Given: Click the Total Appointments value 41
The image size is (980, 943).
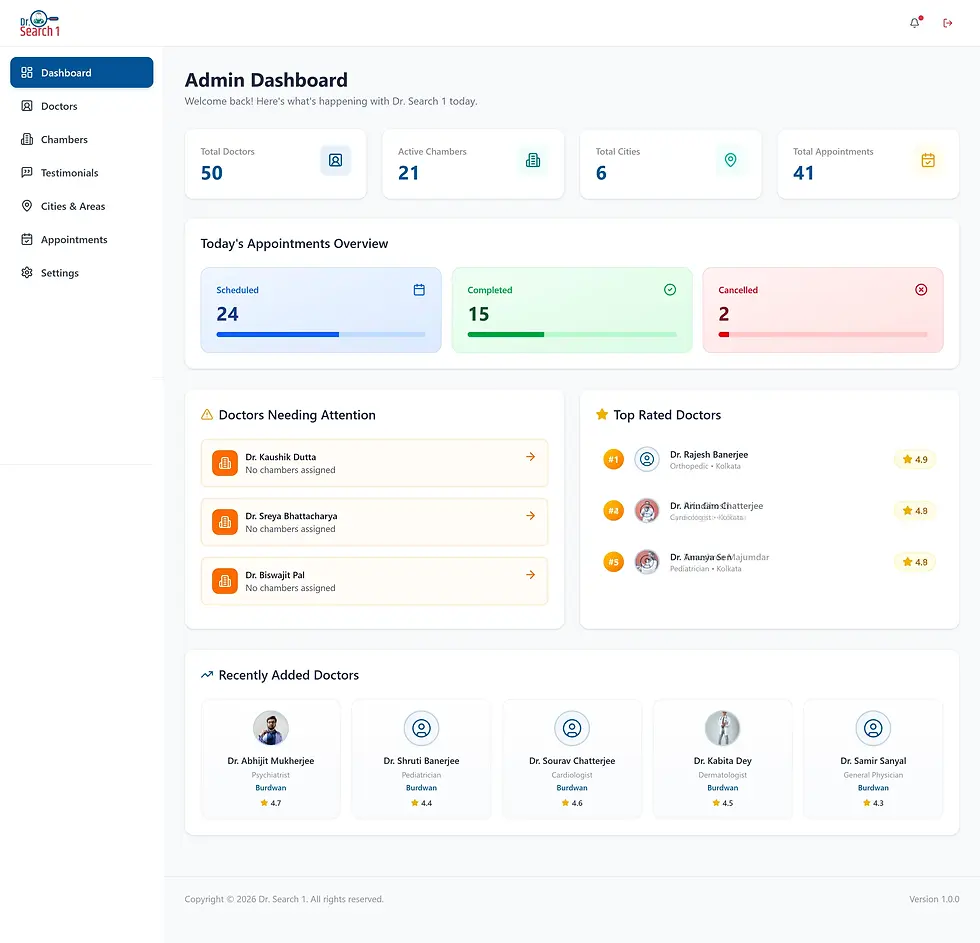Looking at the screenshot, I should [804, 173].
